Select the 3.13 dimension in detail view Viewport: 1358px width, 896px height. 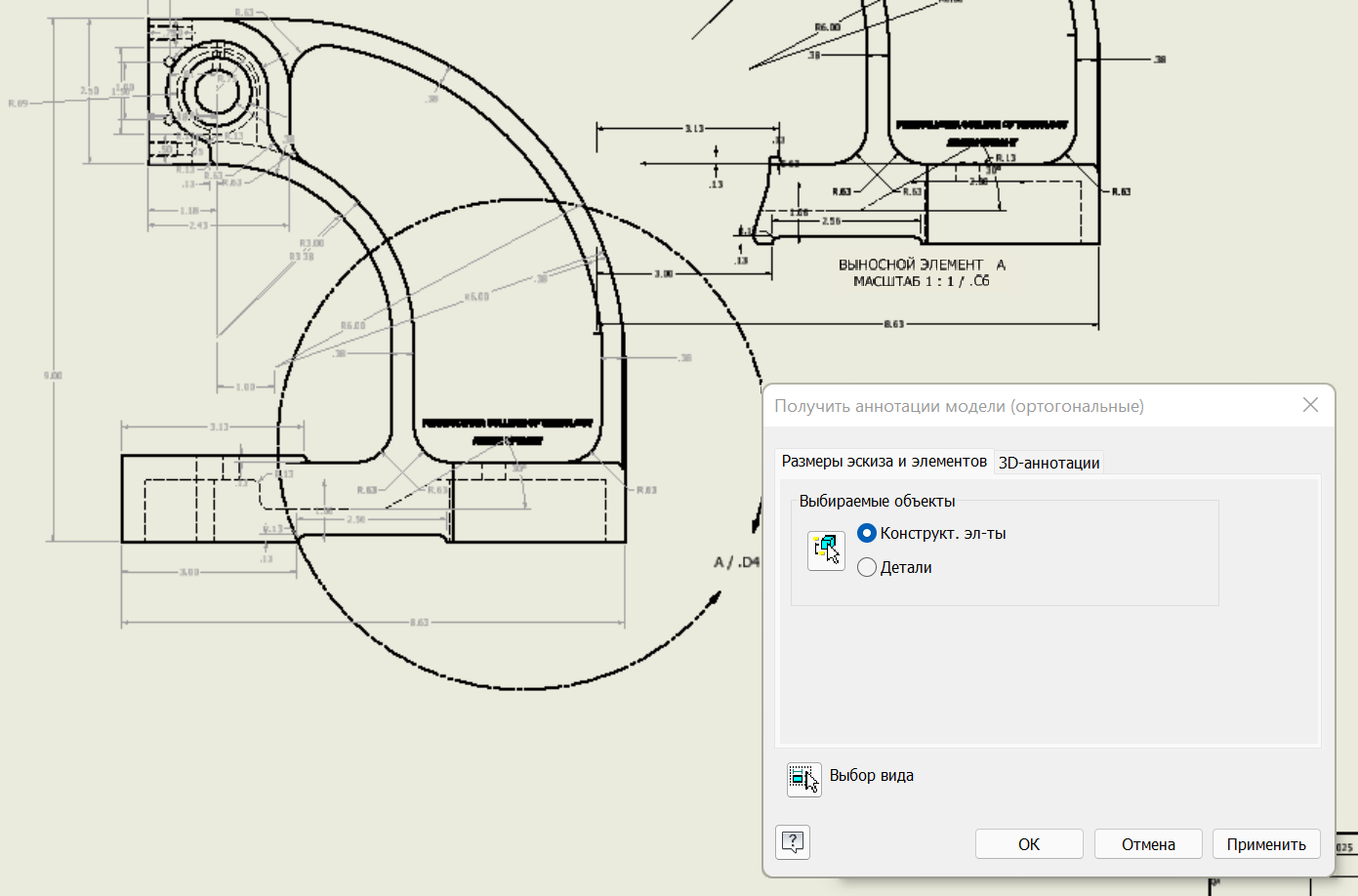point(694,128)
